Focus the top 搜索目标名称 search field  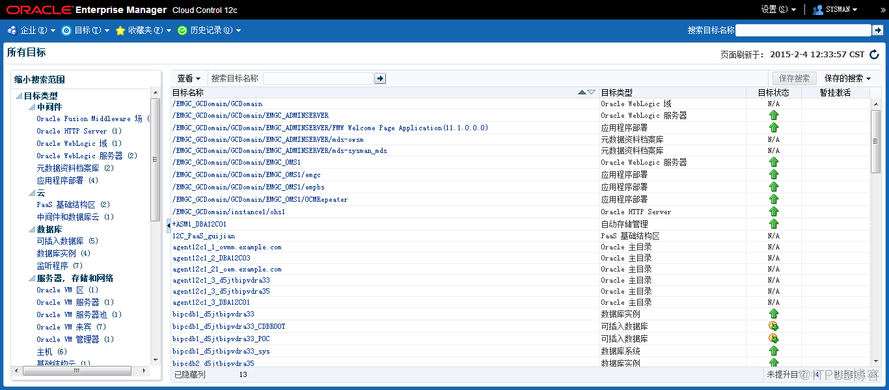pyautogui.click(x=803, y=30)
